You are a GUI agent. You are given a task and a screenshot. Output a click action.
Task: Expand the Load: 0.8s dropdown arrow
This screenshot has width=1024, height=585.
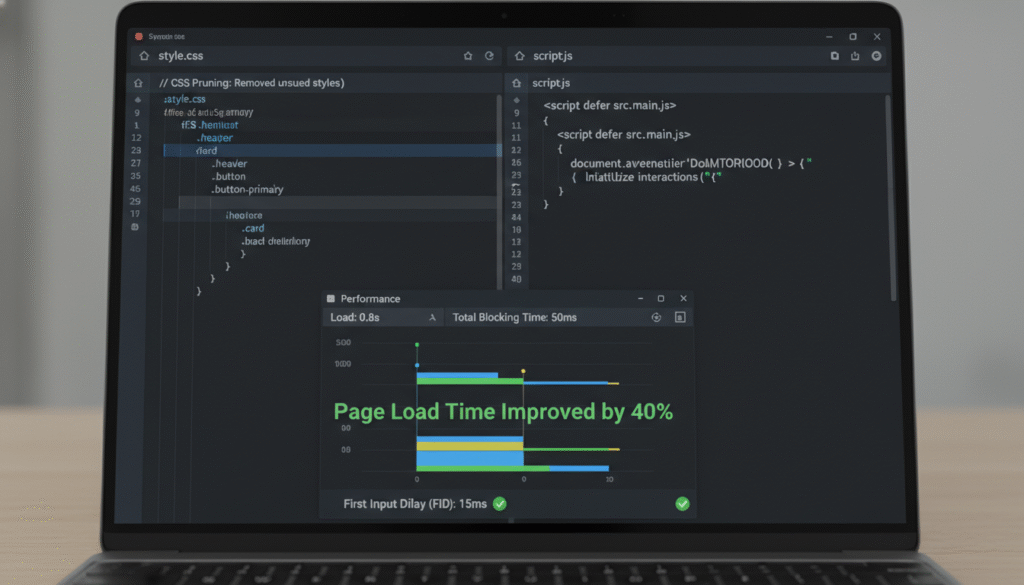click(432, 318)
